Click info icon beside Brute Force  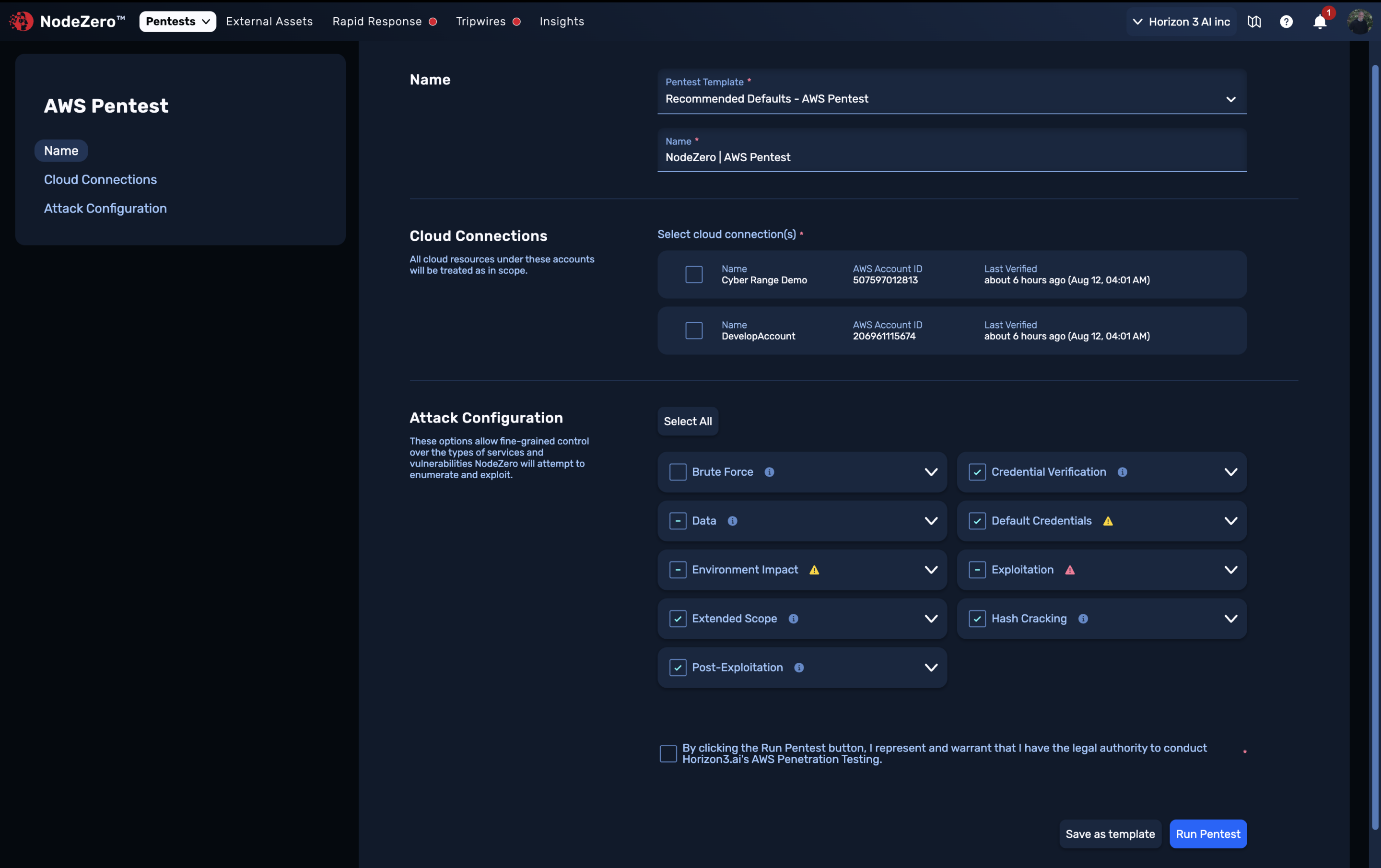[770, 471]
